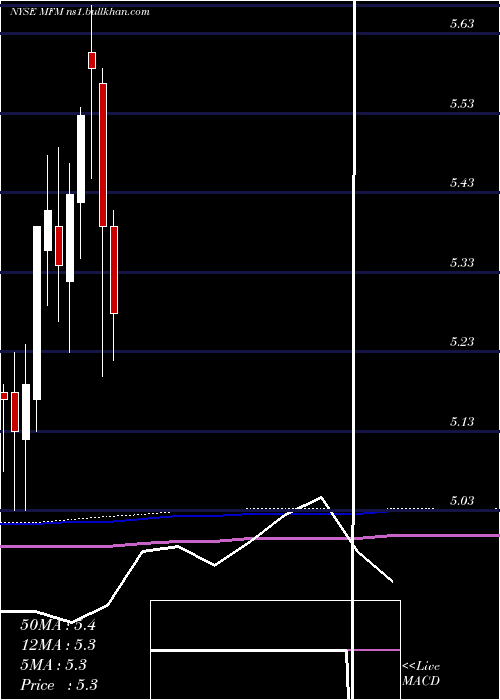Click the 5.23 price axis label
This screenshot has width=500, height=700.
pyautogui.click(x=462, y=342)
